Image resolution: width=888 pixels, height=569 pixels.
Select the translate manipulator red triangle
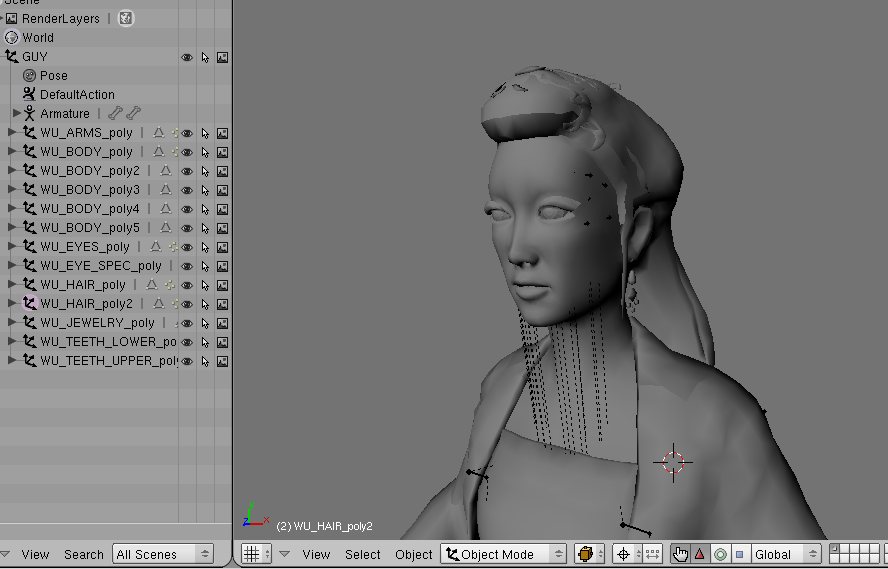[700, 554]
